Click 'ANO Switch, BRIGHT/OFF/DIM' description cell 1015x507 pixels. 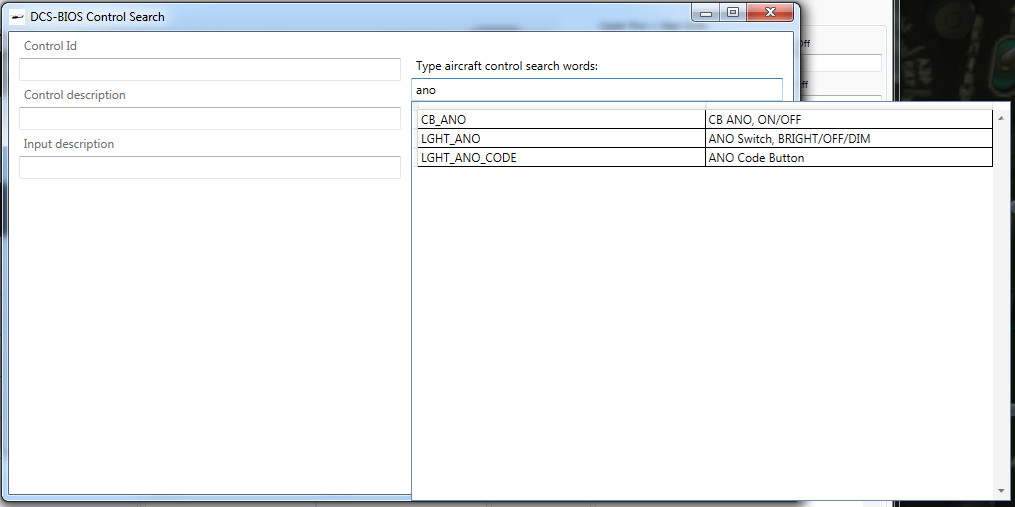pyautogui.click(x=849, y=138)
